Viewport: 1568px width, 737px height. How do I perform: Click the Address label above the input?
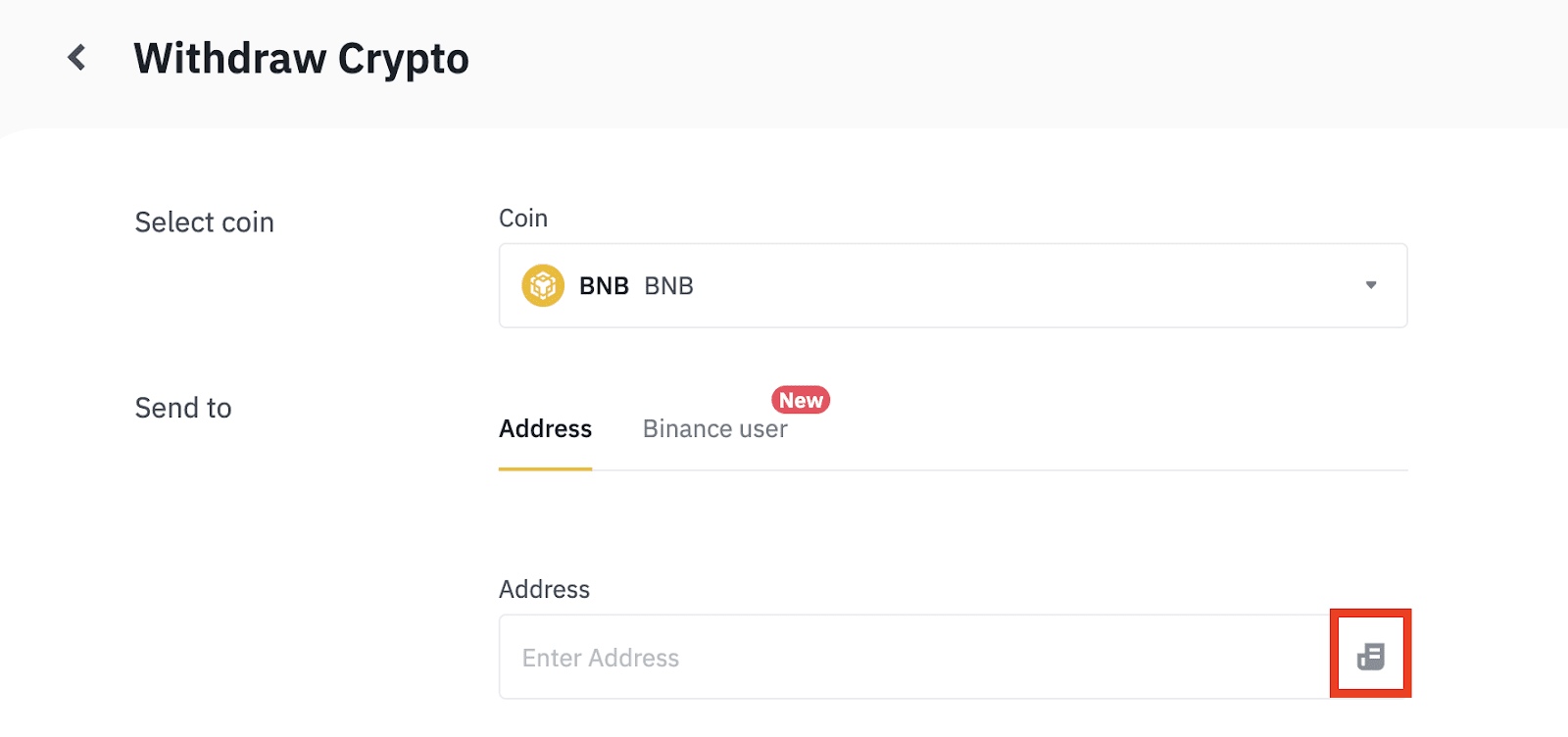point(544,589)
